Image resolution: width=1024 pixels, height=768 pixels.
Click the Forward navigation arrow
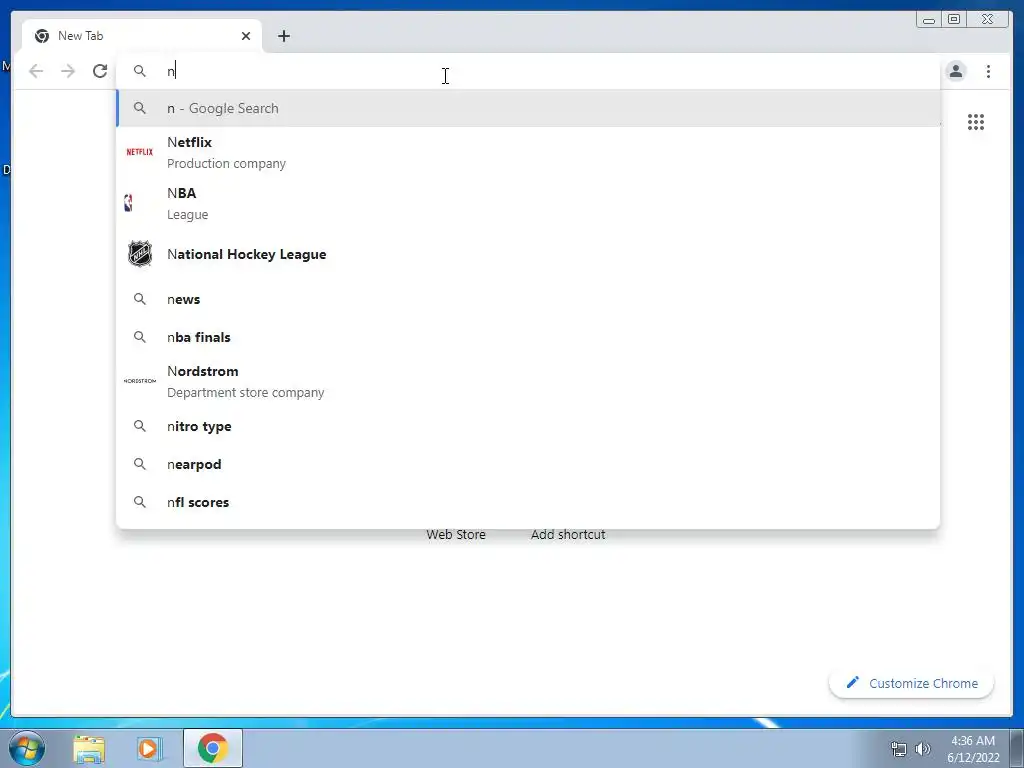68,71
